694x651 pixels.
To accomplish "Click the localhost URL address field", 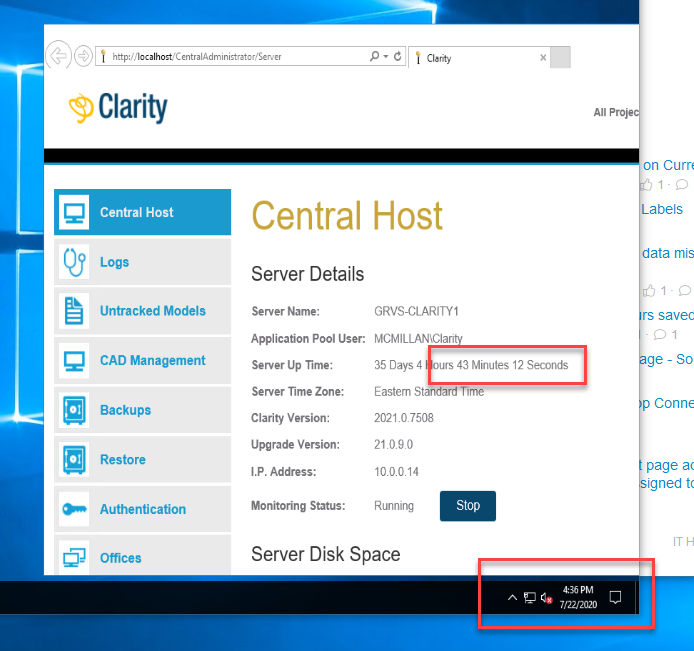I will click(230, 57).
